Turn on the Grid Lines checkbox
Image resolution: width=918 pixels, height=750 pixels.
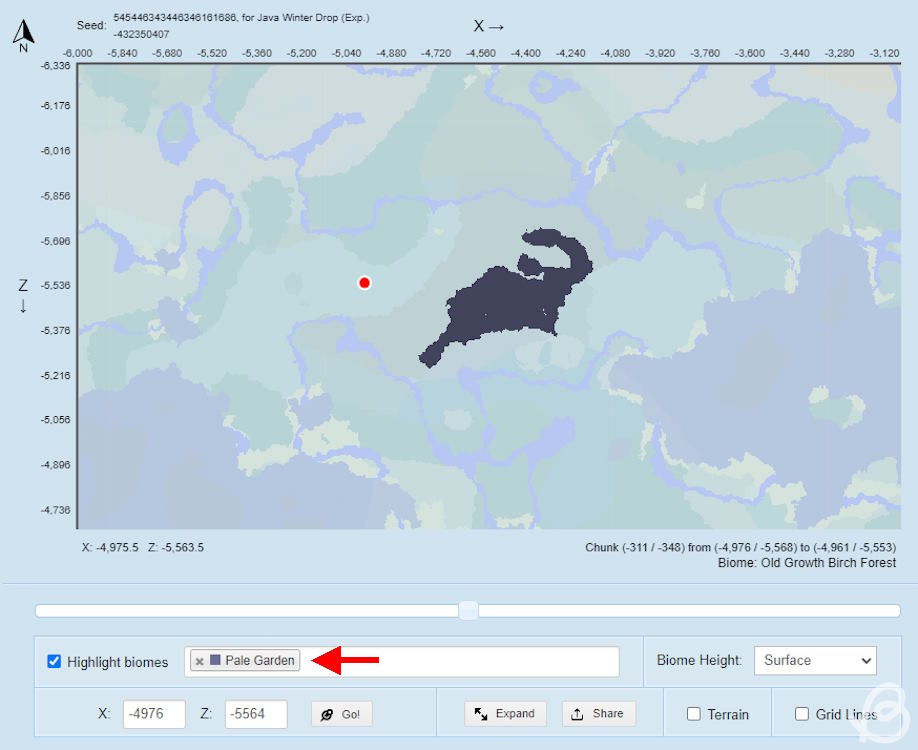click(801, 714)
